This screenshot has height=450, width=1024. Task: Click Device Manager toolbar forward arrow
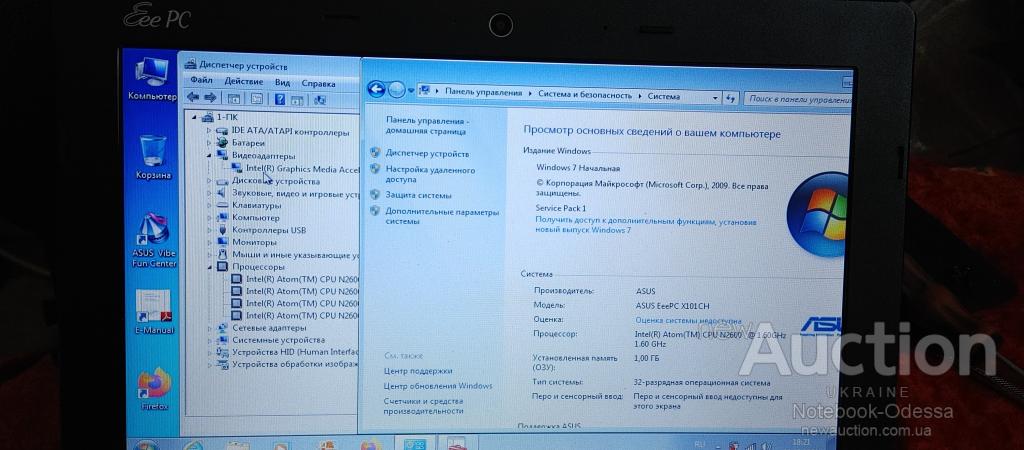pyautogui.click(x=210, y=98)
